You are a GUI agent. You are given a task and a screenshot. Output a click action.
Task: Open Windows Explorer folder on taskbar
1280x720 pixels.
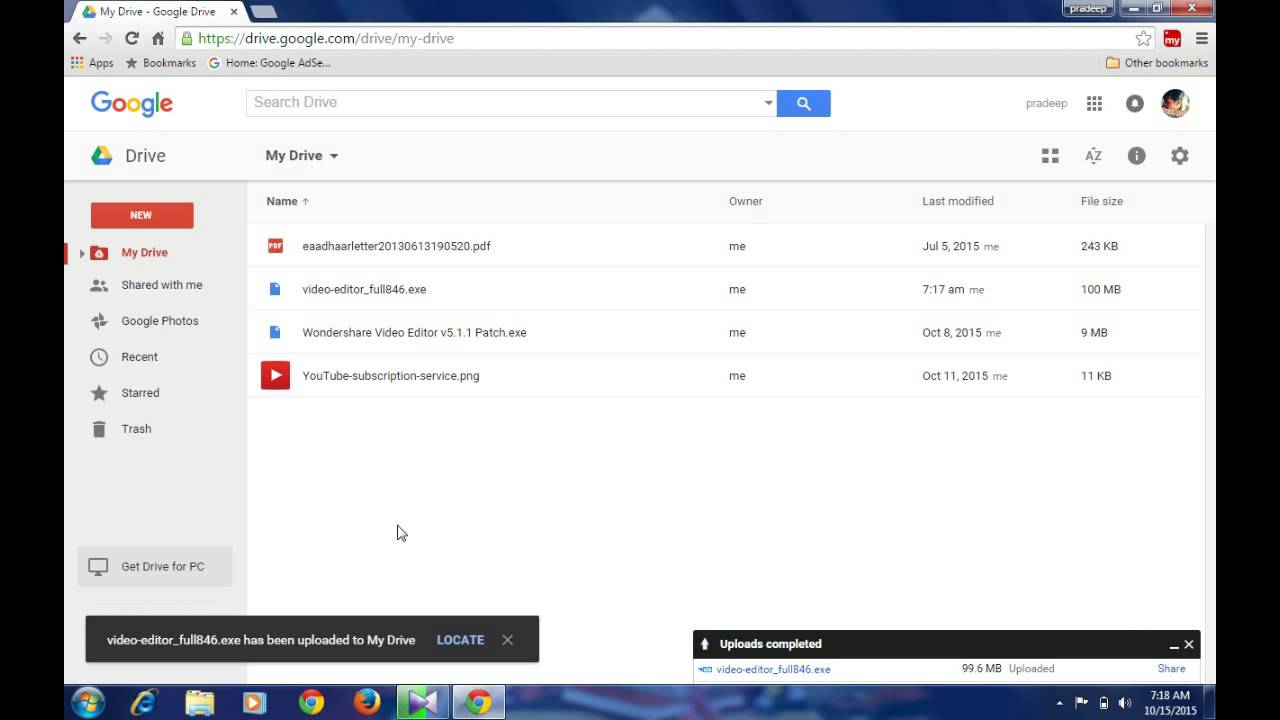point(199,702)
